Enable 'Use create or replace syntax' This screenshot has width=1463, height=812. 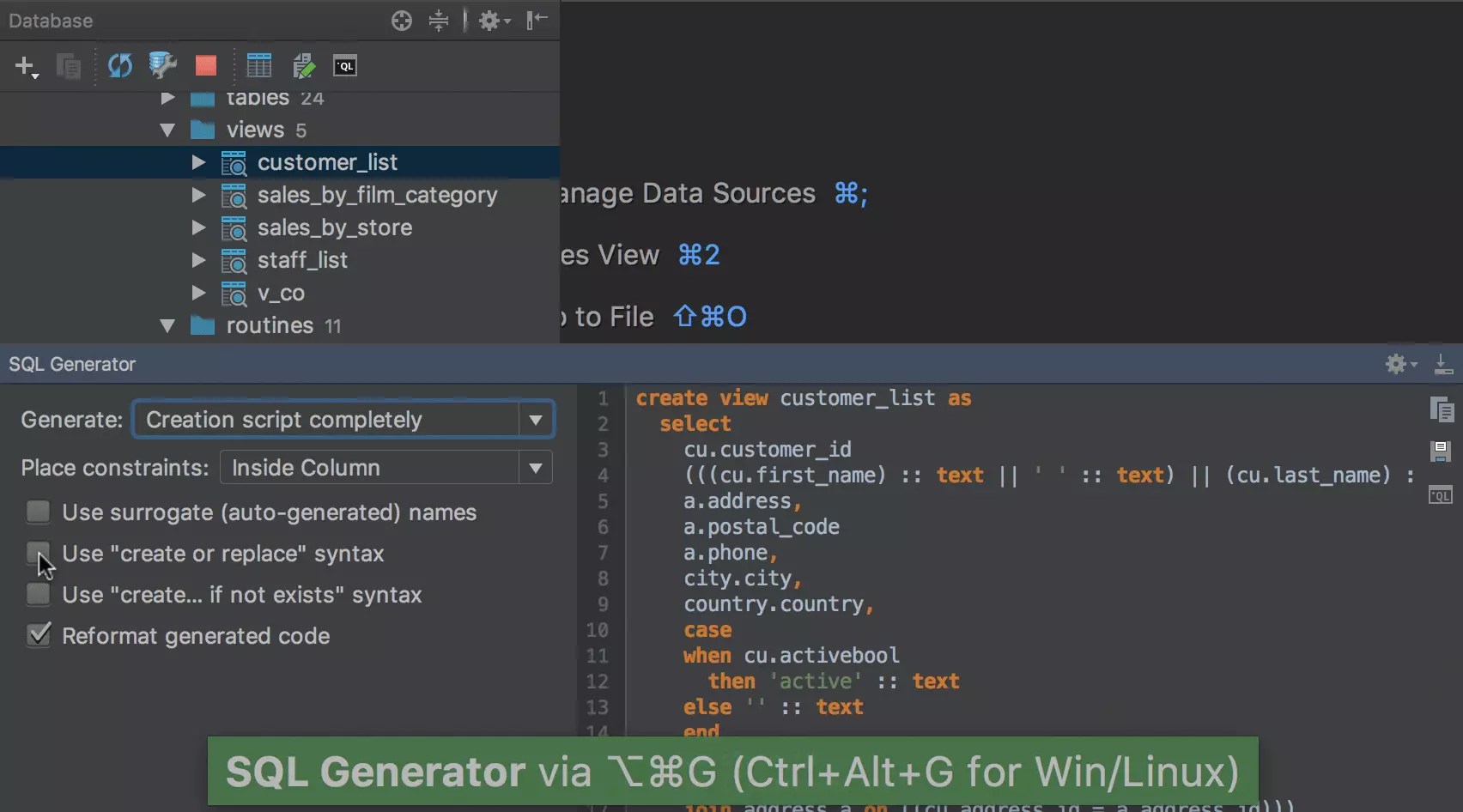[38, 554]
